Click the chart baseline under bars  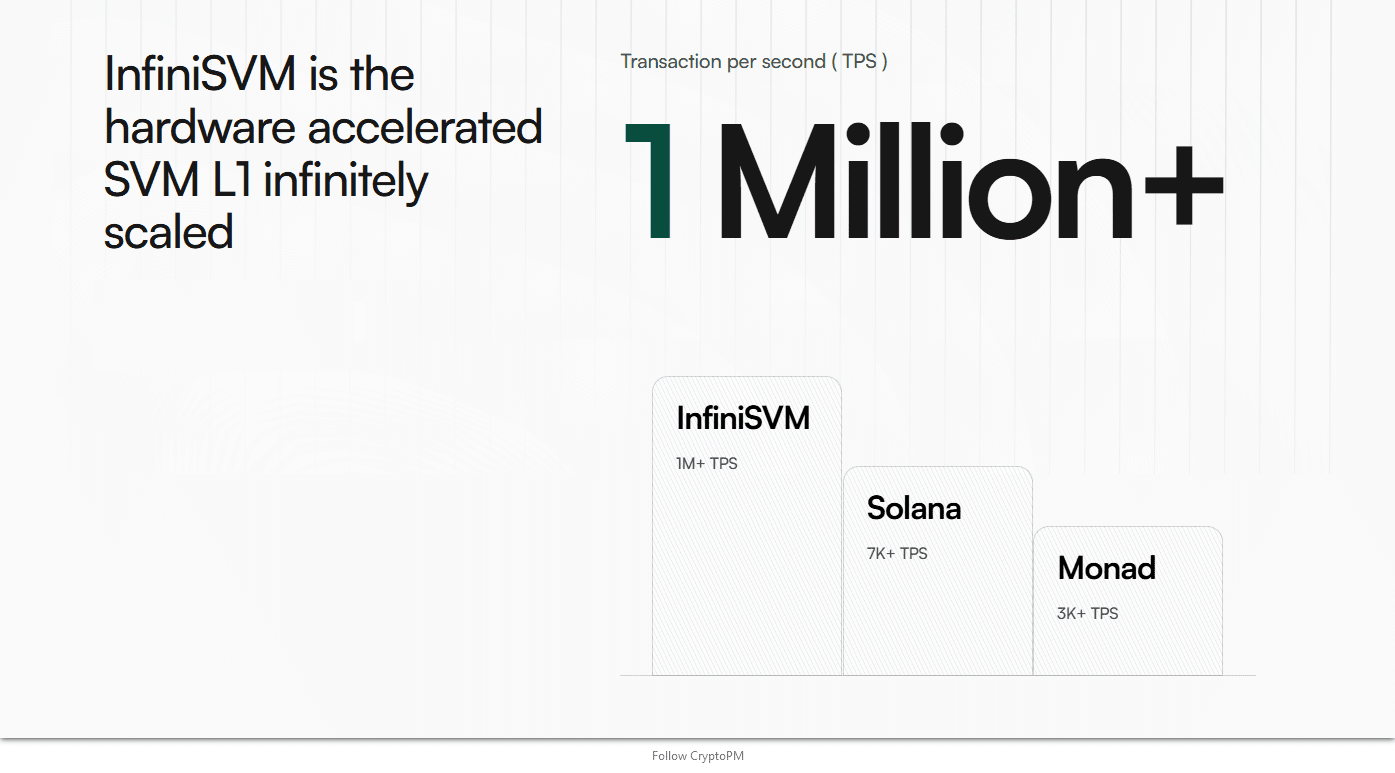[938, 676]
